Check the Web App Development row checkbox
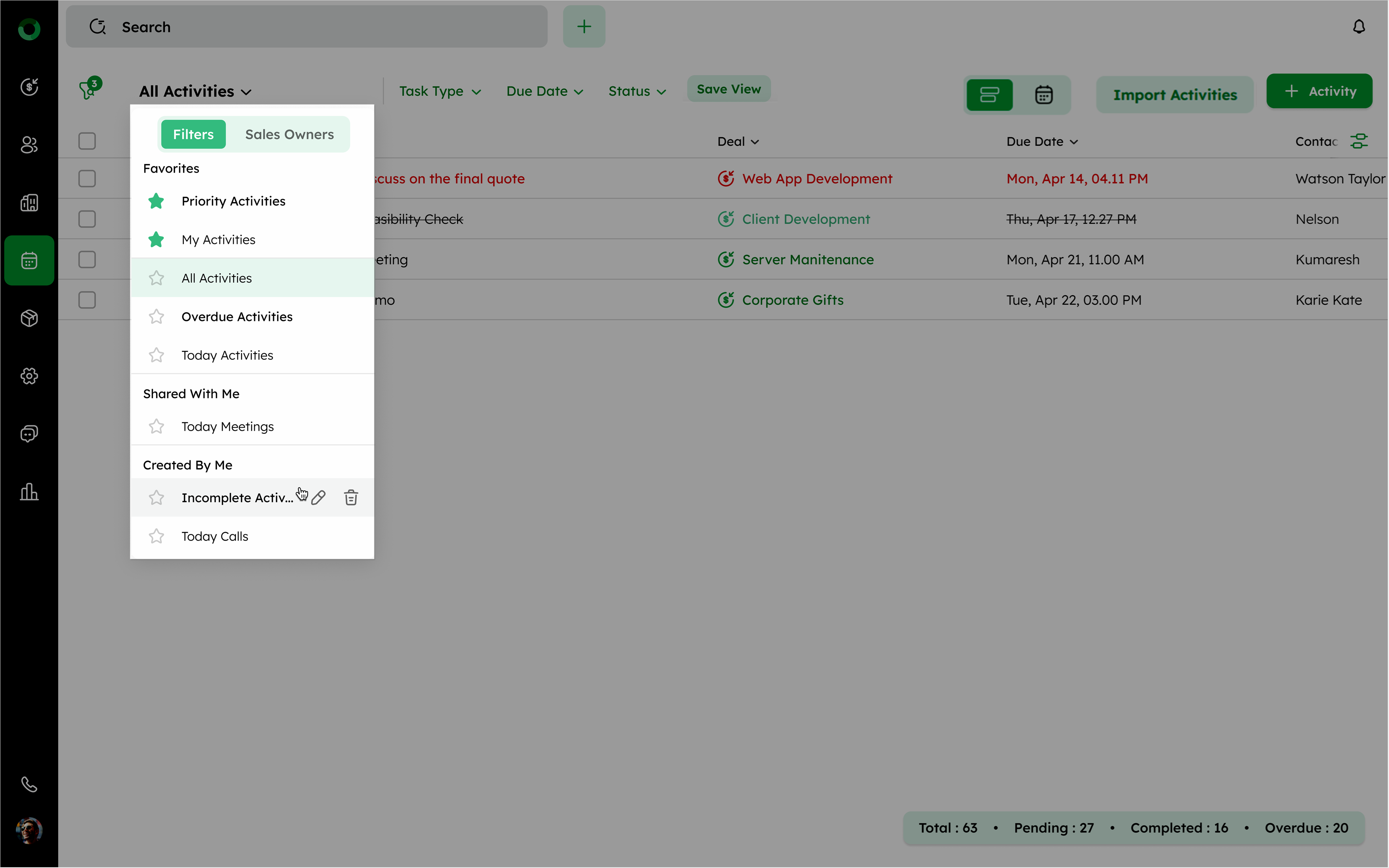 click(x=87, y=178)
